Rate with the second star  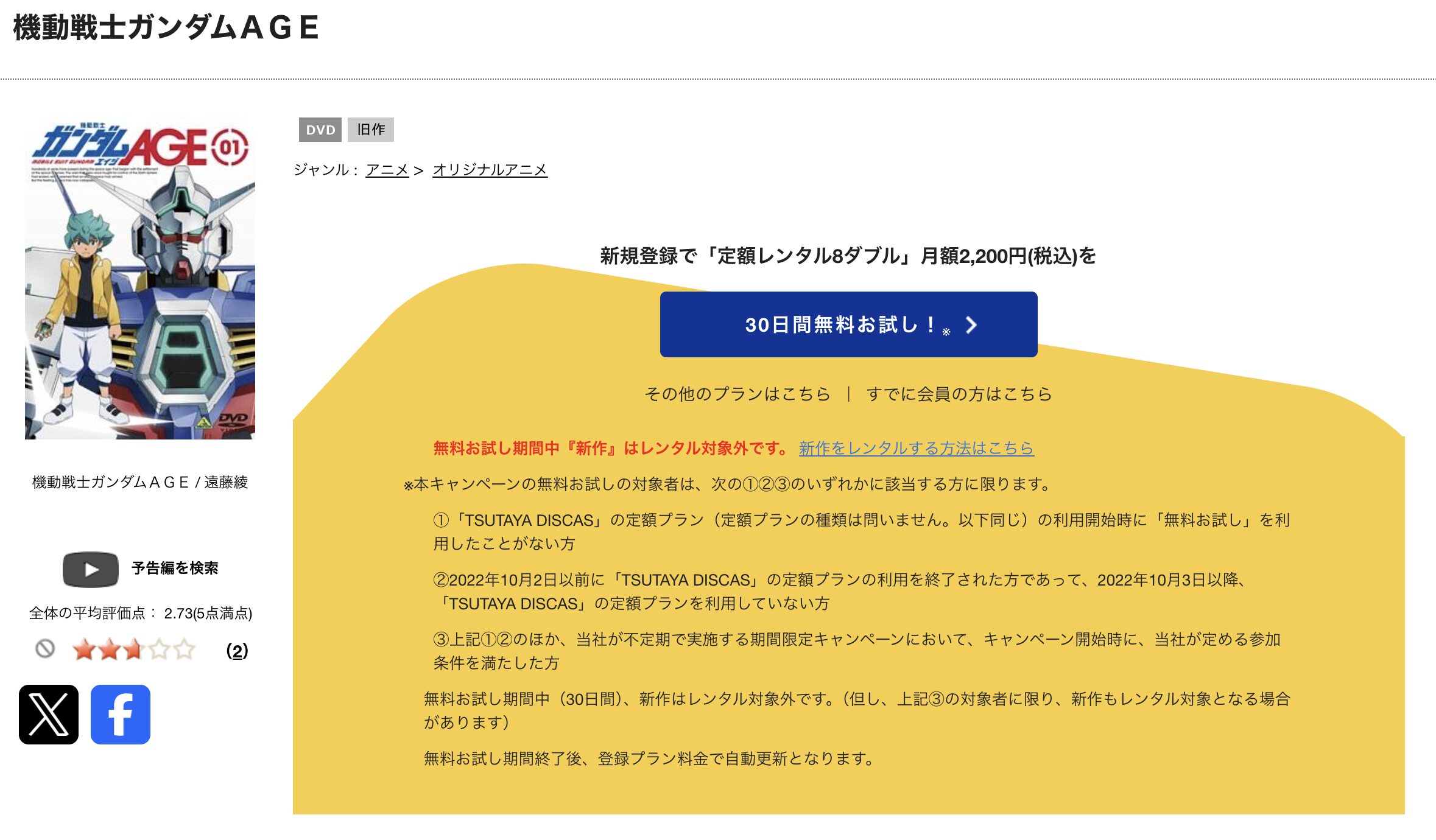[109, 649]
